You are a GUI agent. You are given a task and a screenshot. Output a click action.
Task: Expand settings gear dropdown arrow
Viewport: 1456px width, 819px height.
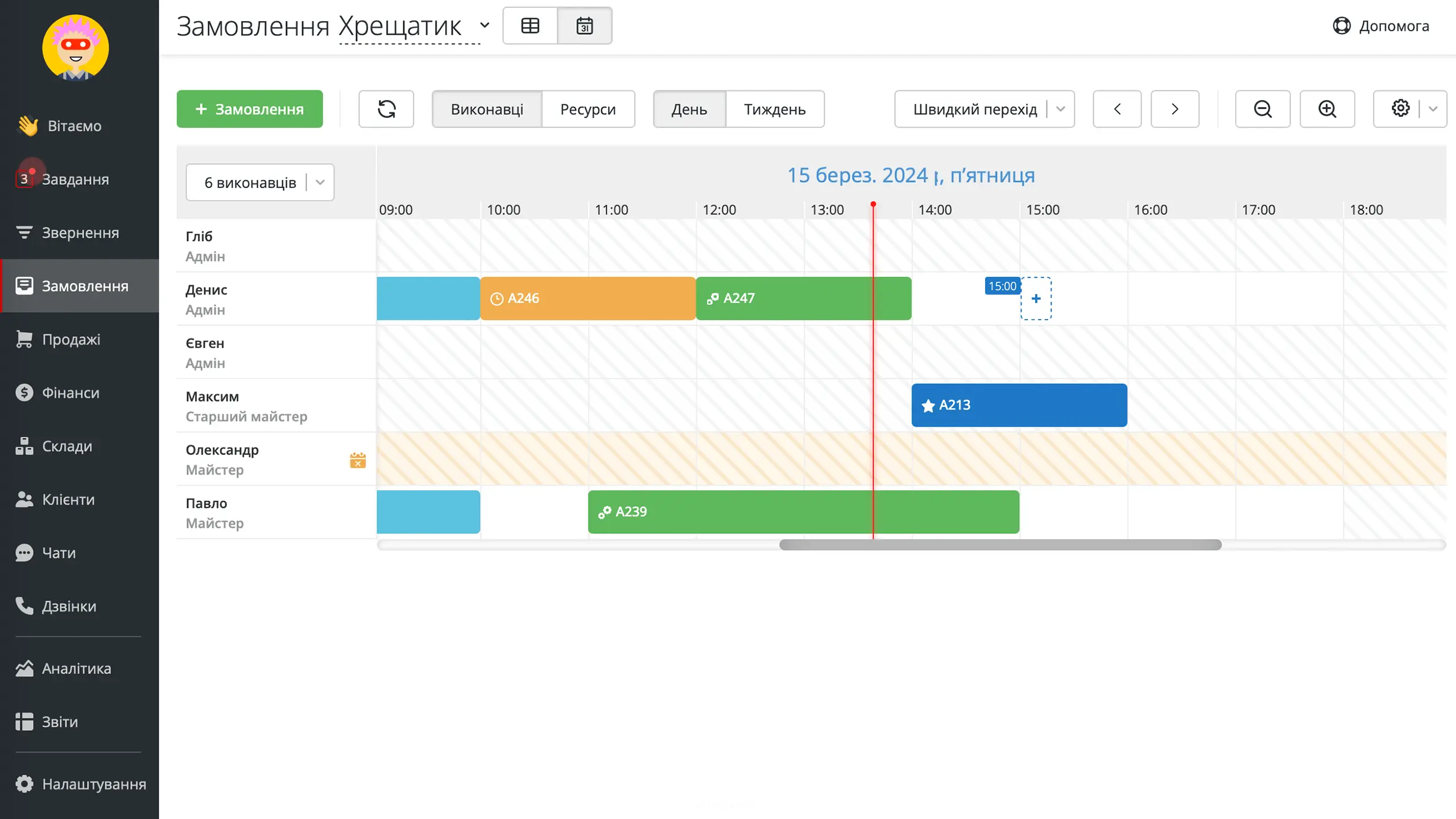(x=1433, y=109)
